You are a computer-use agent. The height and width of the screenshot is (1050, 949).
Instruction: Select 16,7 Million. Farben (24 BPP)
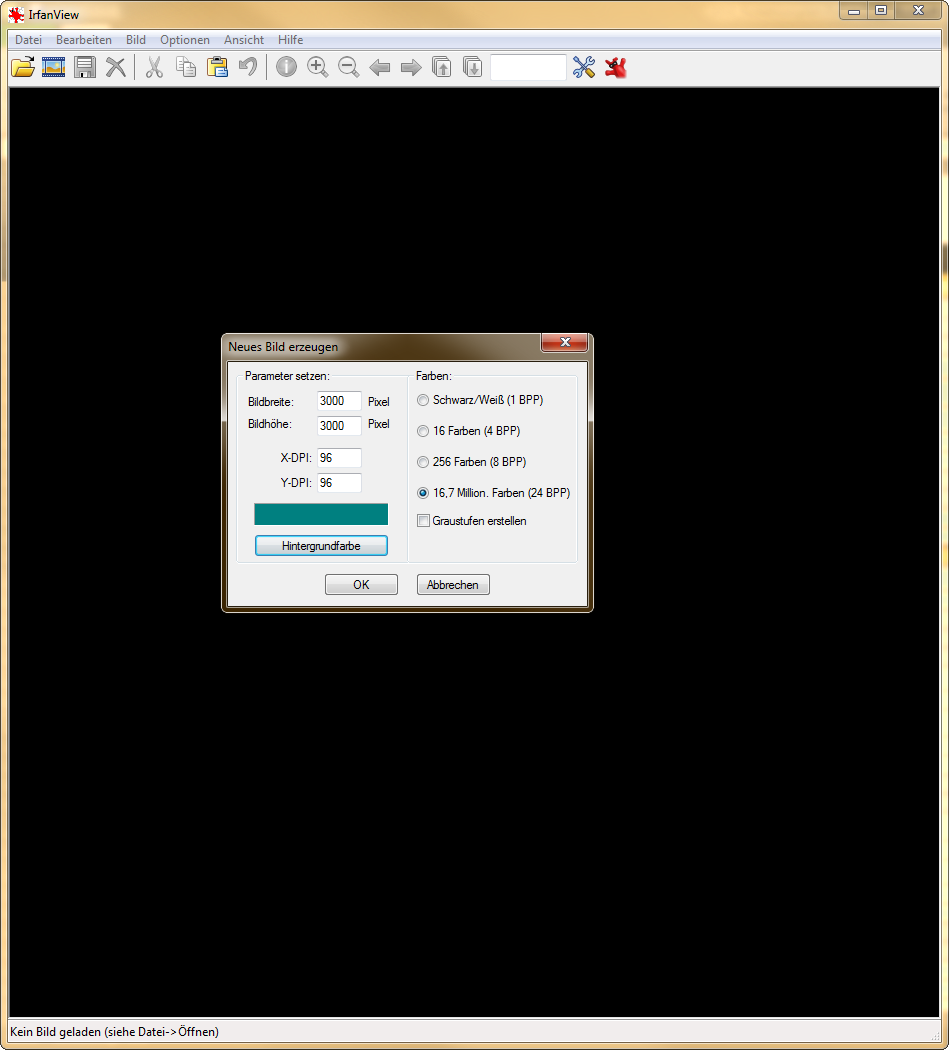[x=494, y=493]
